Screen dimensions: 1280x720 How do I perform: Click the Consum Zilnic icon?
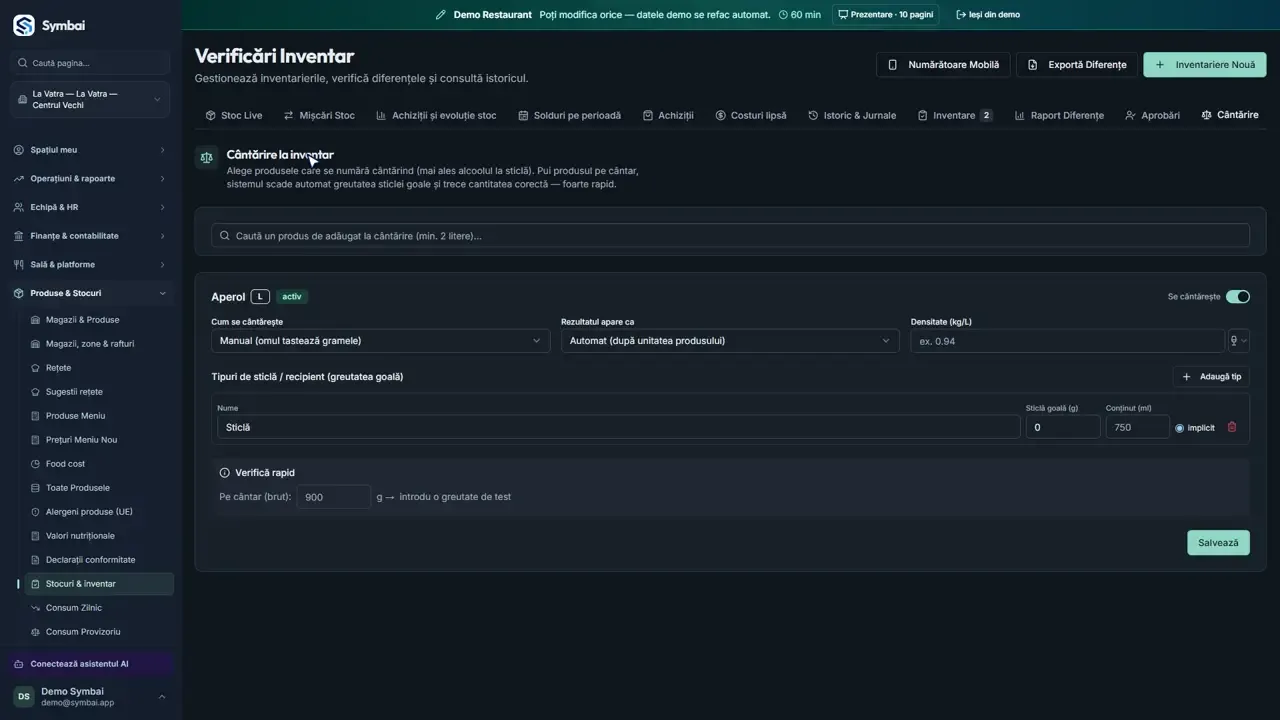coord(36,608)
